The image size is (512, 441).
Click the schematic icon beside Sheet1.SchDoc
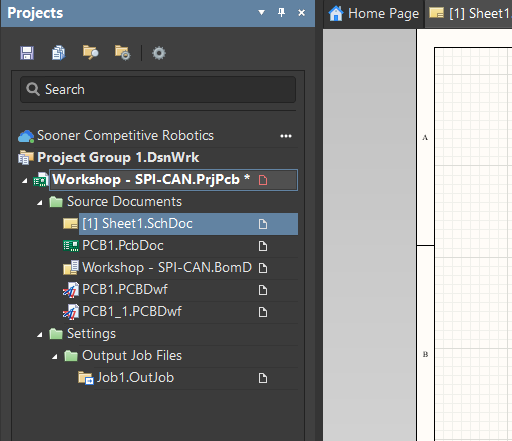(x=70, y=224)
